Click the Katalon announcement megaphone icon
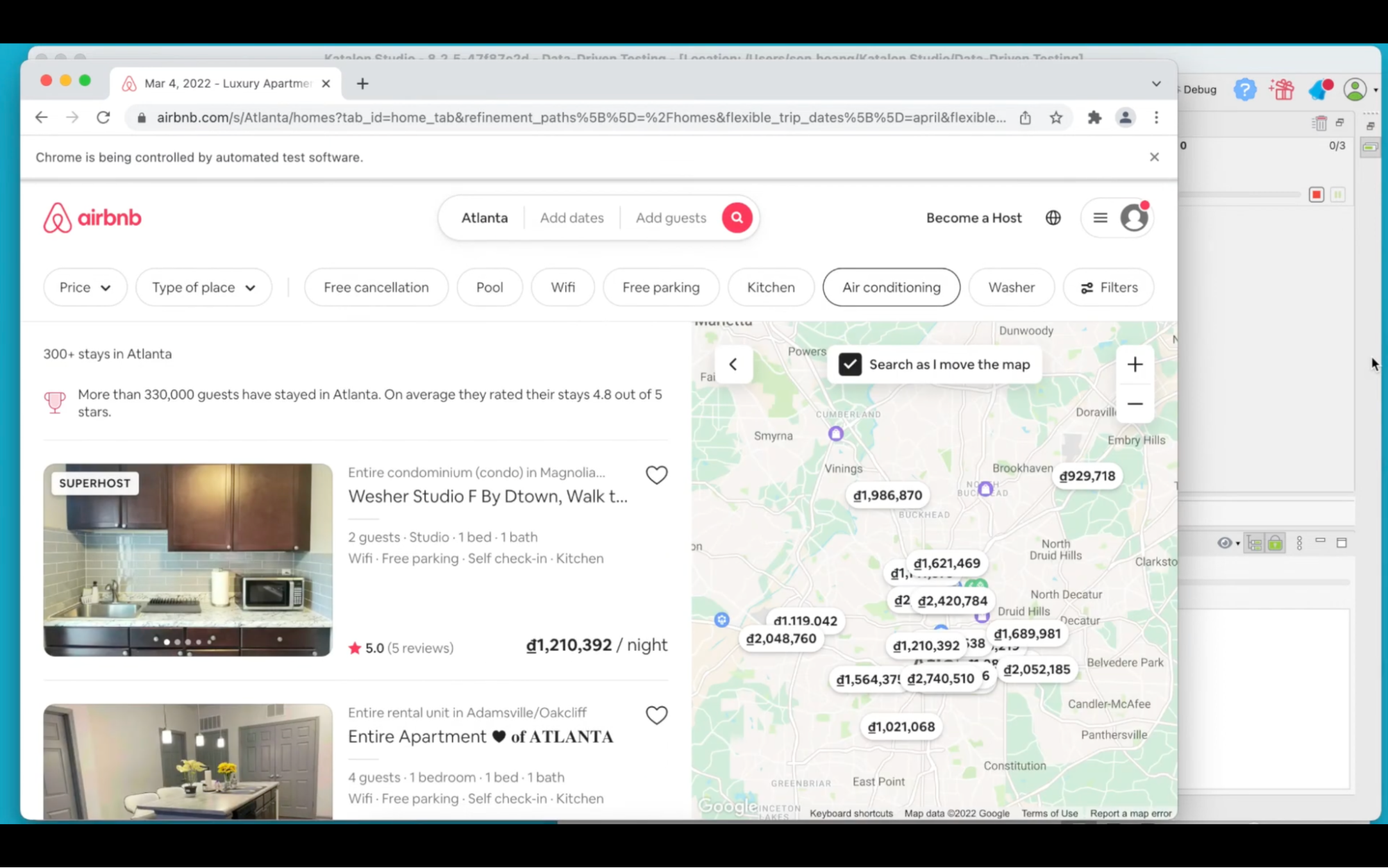 [1321, 89]
